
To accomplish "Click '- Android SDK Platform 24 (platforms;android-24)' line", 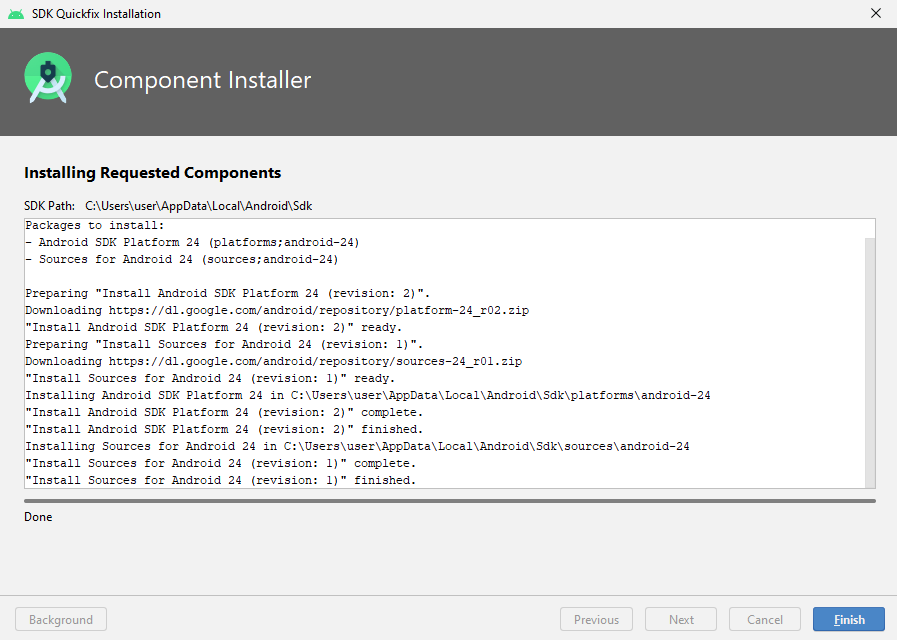I will (x=192, y=243).
